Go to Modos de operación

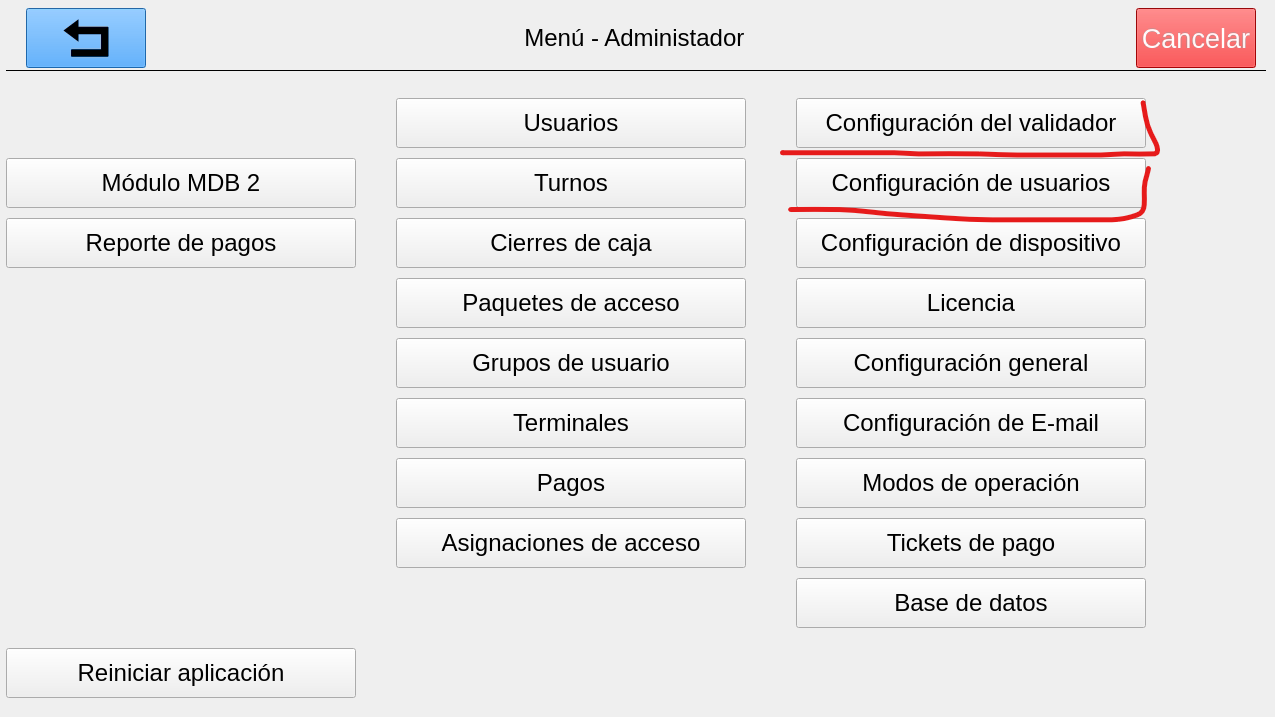point(970,483)
